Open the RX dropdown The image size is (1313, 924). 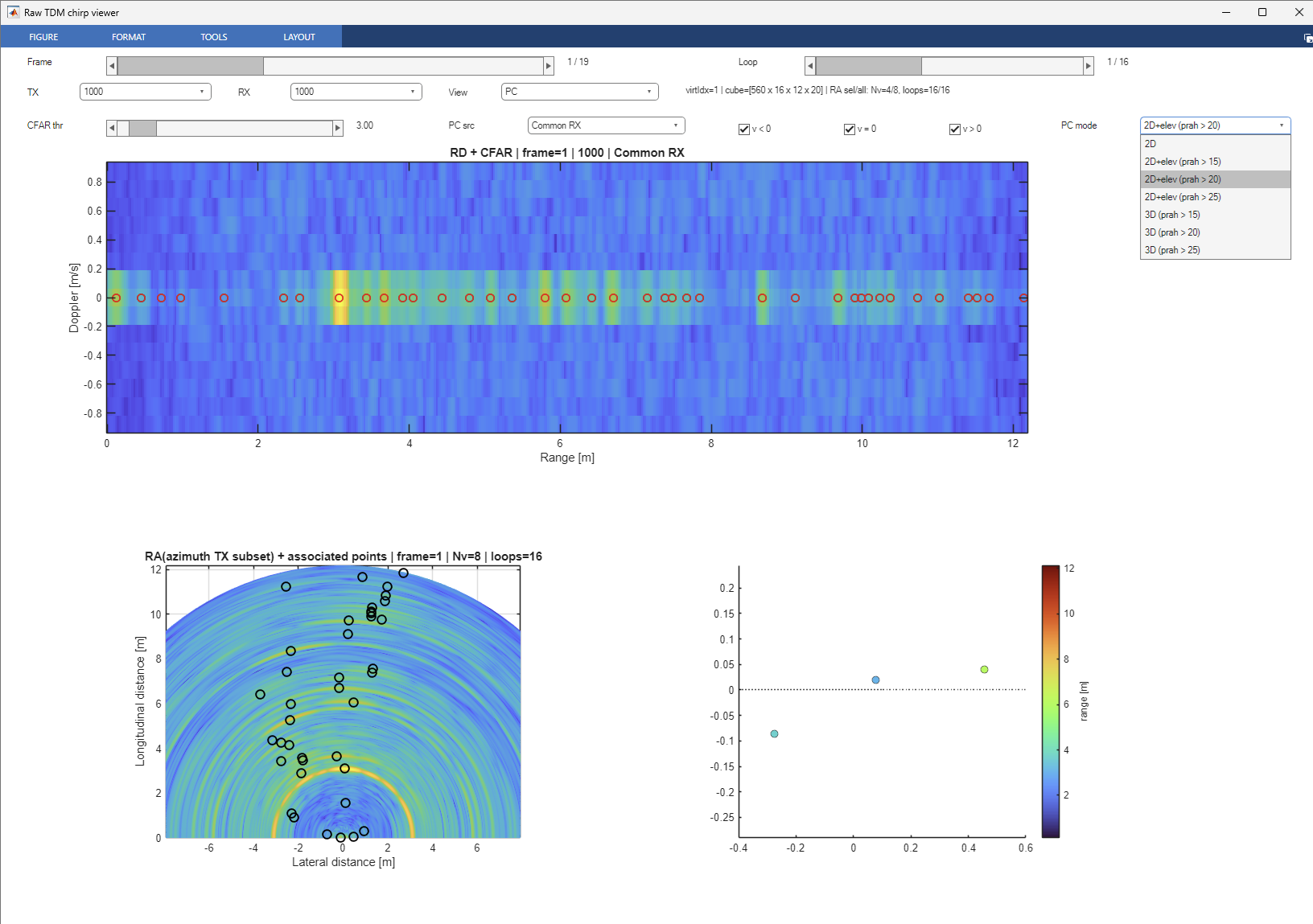pyautogui.click(x=356, y=92)
